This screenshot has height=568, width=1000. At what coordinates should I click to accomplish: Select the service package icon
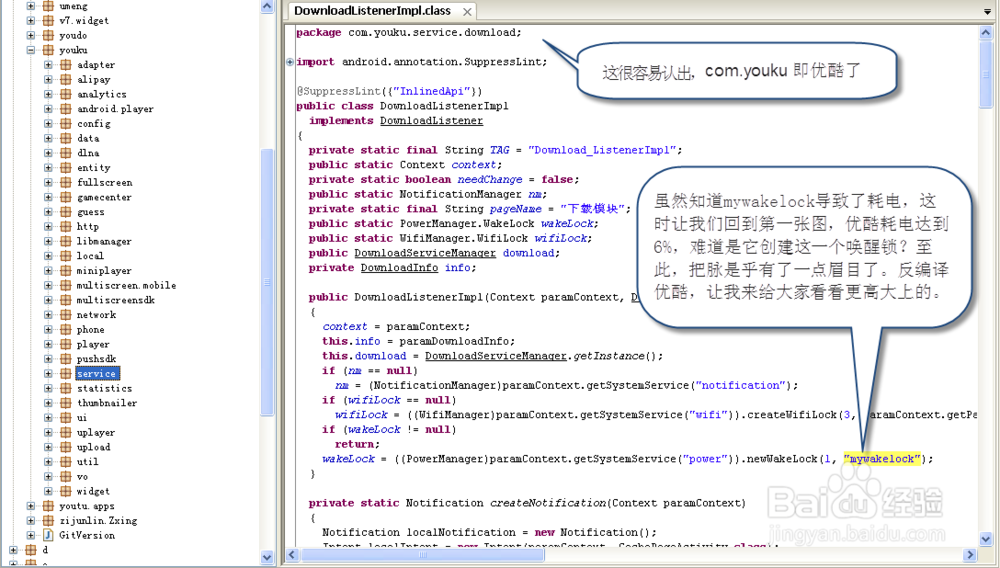(x=66, y=374)
